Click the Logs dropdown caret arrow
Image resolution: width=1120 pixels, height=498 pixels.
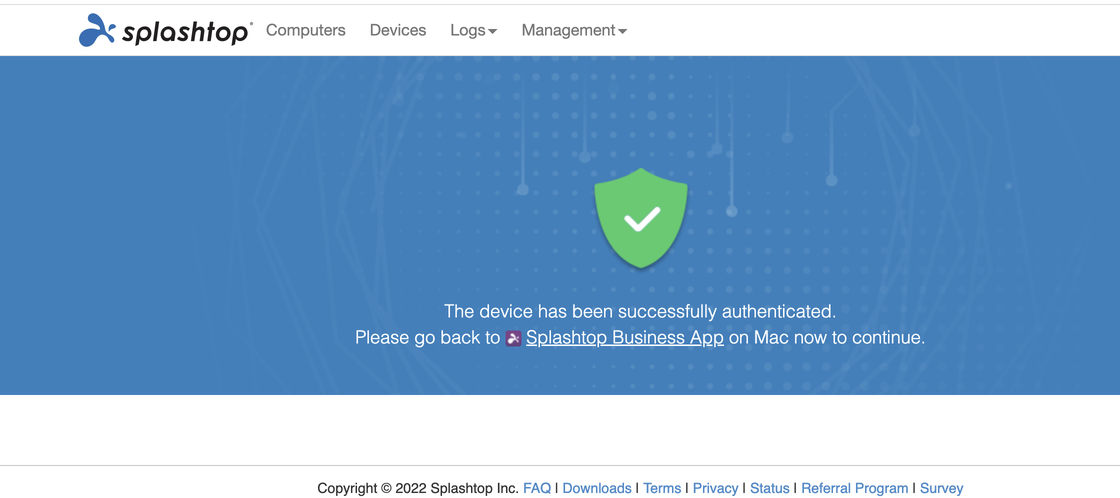(493, 31)
